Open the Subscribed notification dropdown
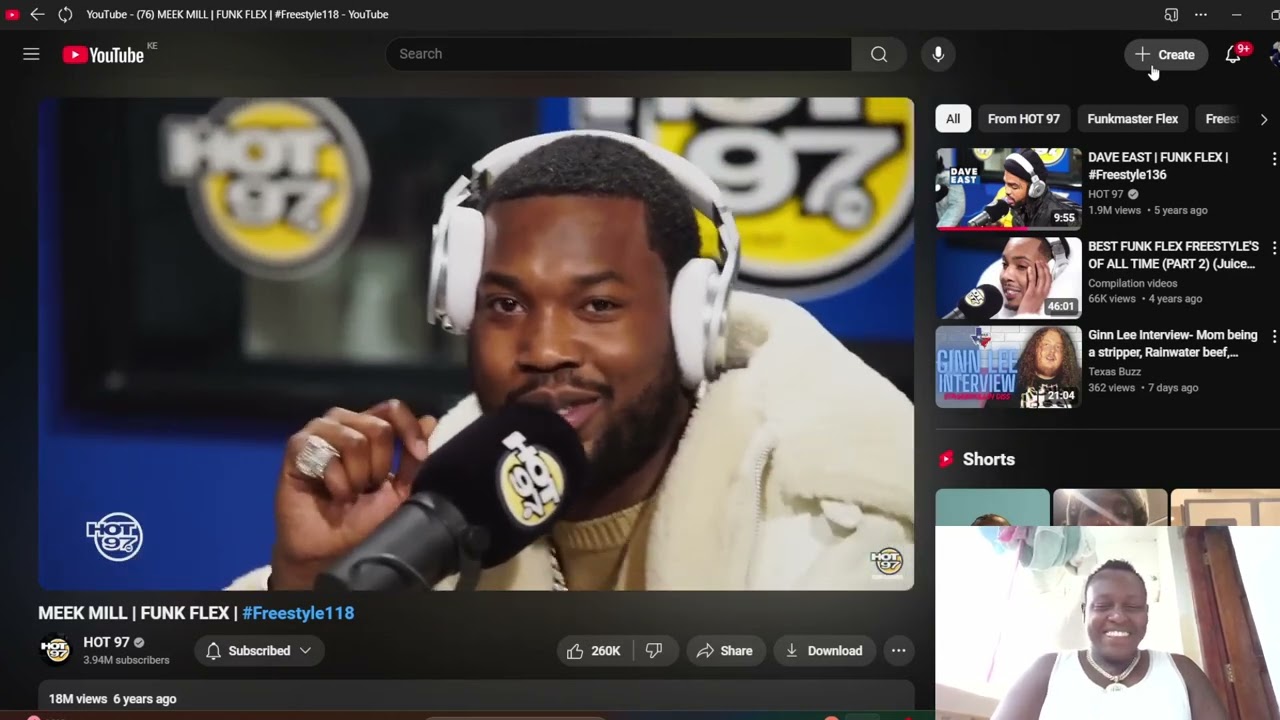The width and height of the screenshot is (1280, 720). point(259,651)
